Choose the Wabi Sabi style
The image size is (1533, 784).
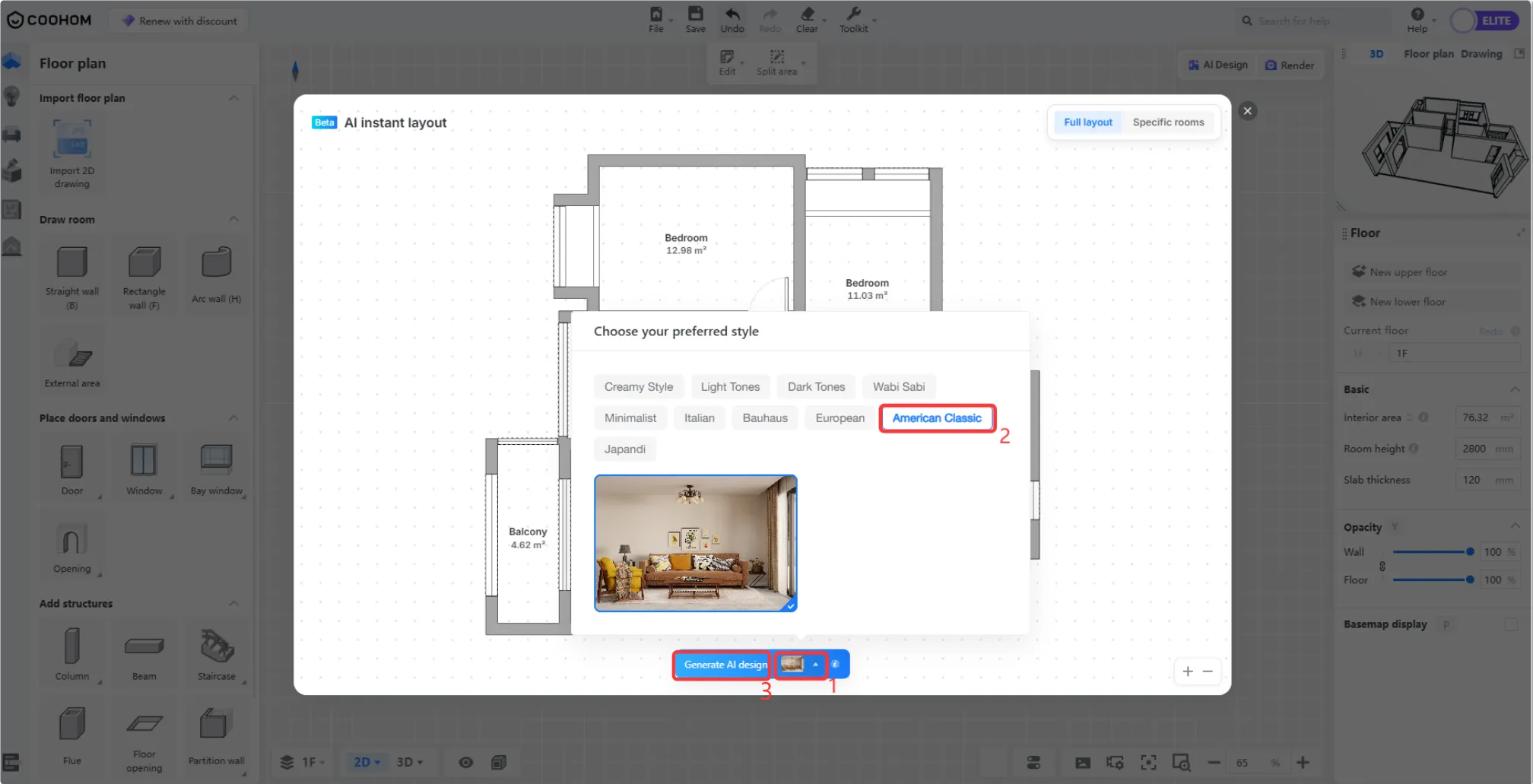pos(899,386)
